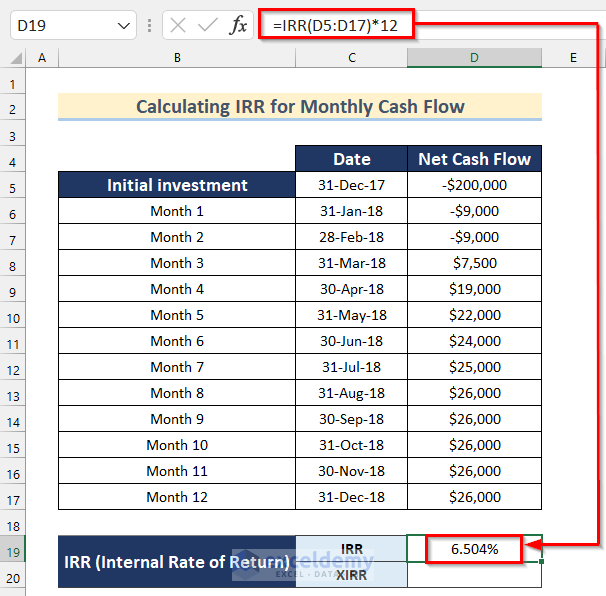Click the Name Box showing D19

tap(73, 26)
